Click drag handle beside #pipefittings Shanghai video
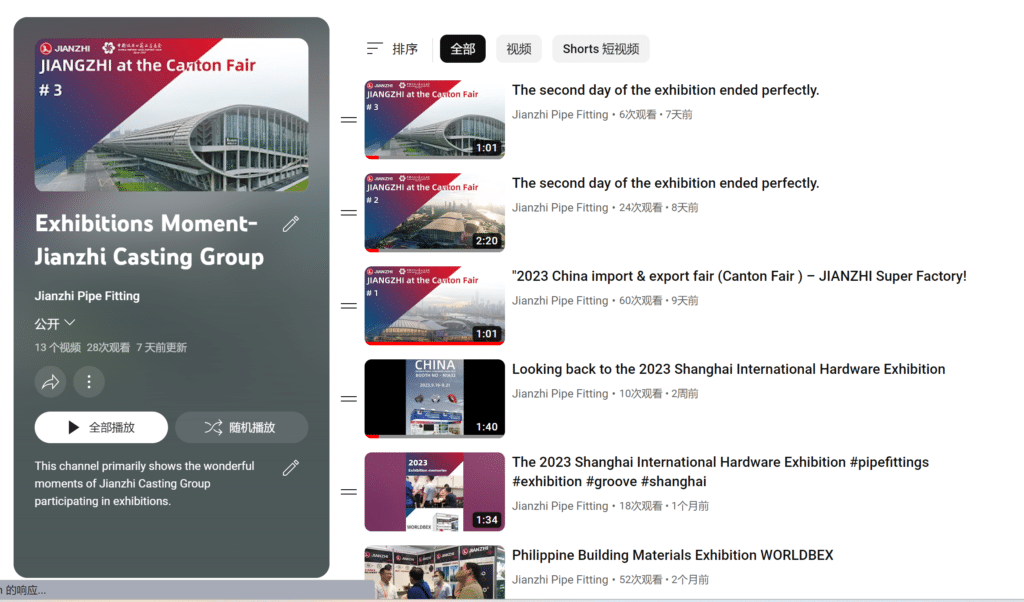The width and height of the screenshot is (1024, 602). click(x=349, y=492)
